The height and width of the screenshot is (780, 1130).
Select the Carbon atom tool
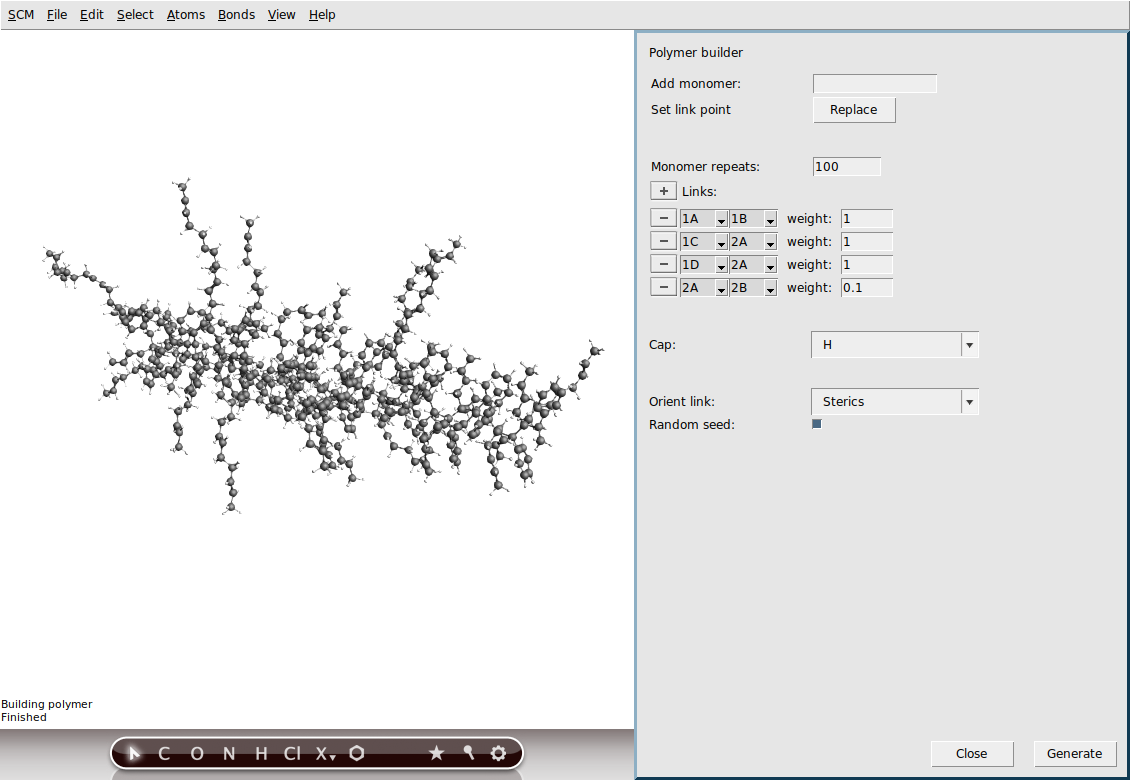coord(163,753)
